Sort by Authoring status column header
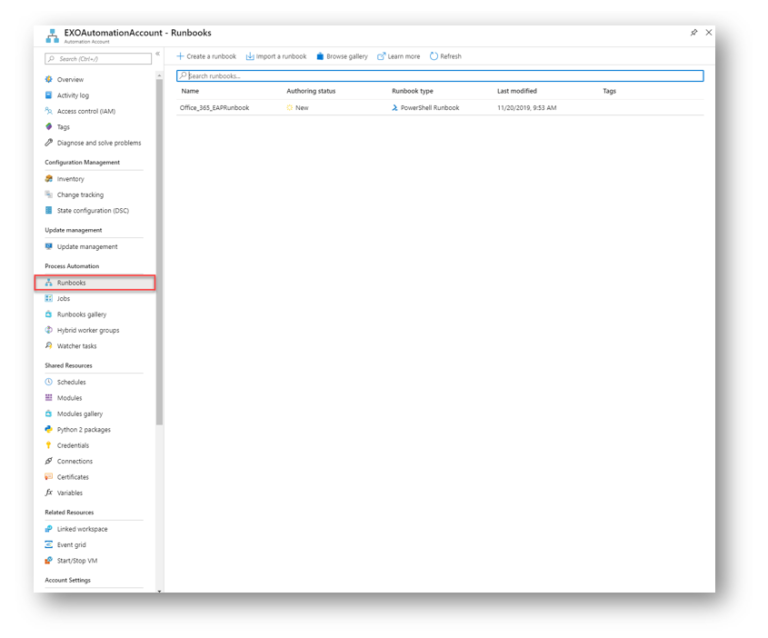Viewport: 768px width, 638px height. pos(311,91)
